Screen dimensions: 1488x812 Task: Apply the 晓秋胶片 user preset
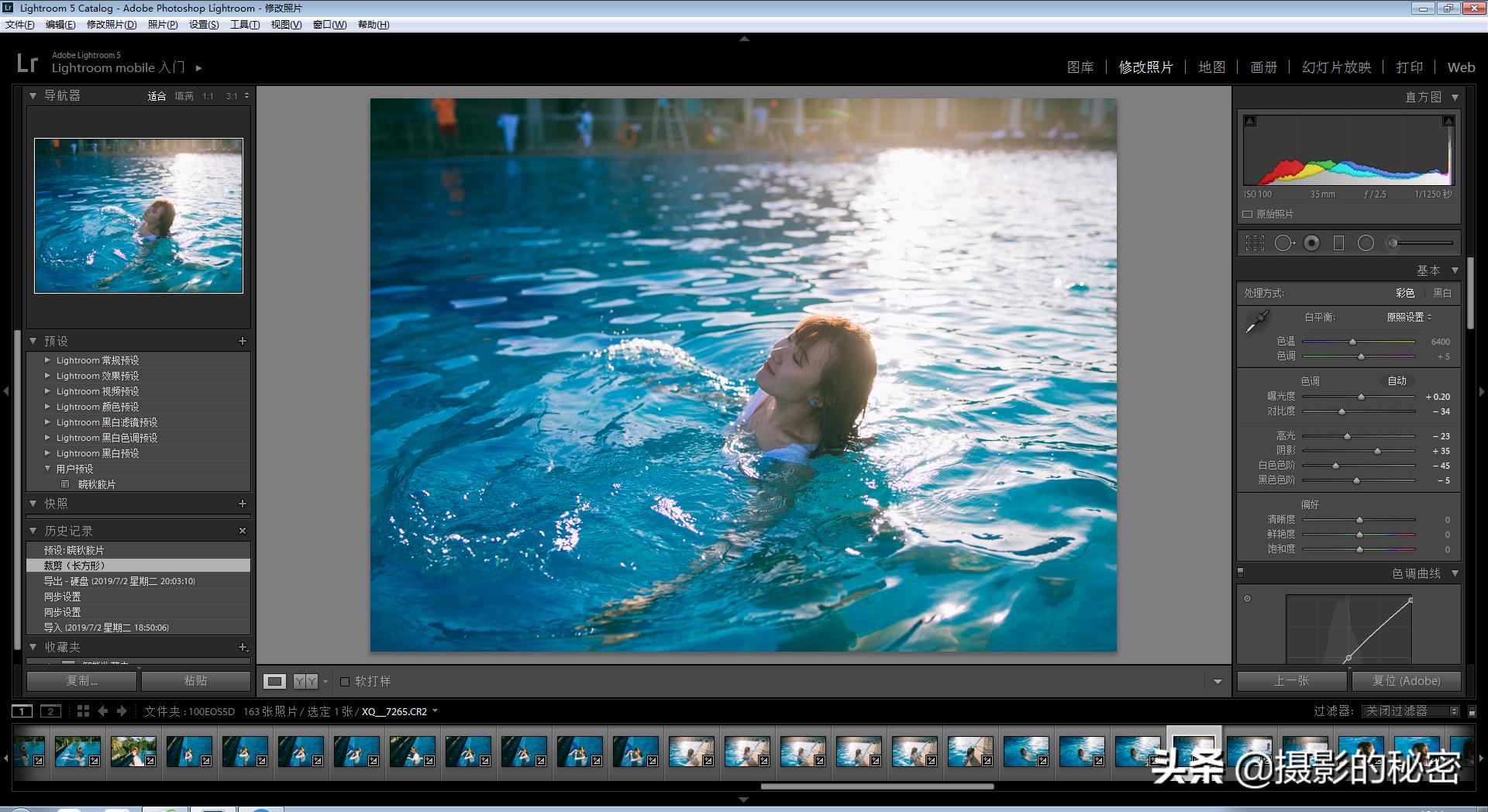97,484
